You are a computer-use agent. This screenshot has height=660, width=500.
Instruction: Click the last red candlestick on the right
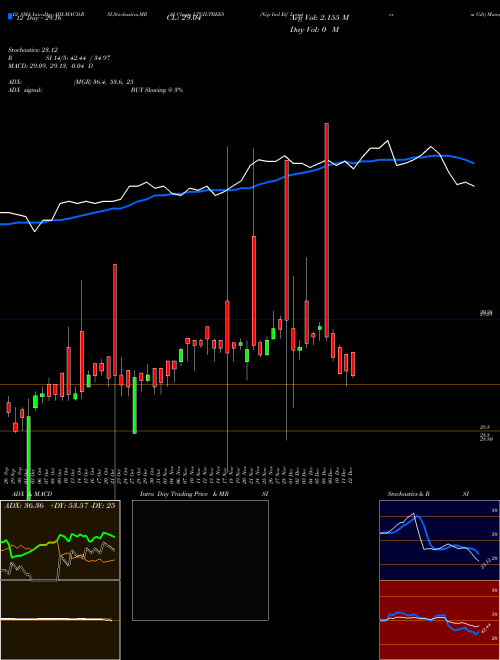click(x=353, y=364)
